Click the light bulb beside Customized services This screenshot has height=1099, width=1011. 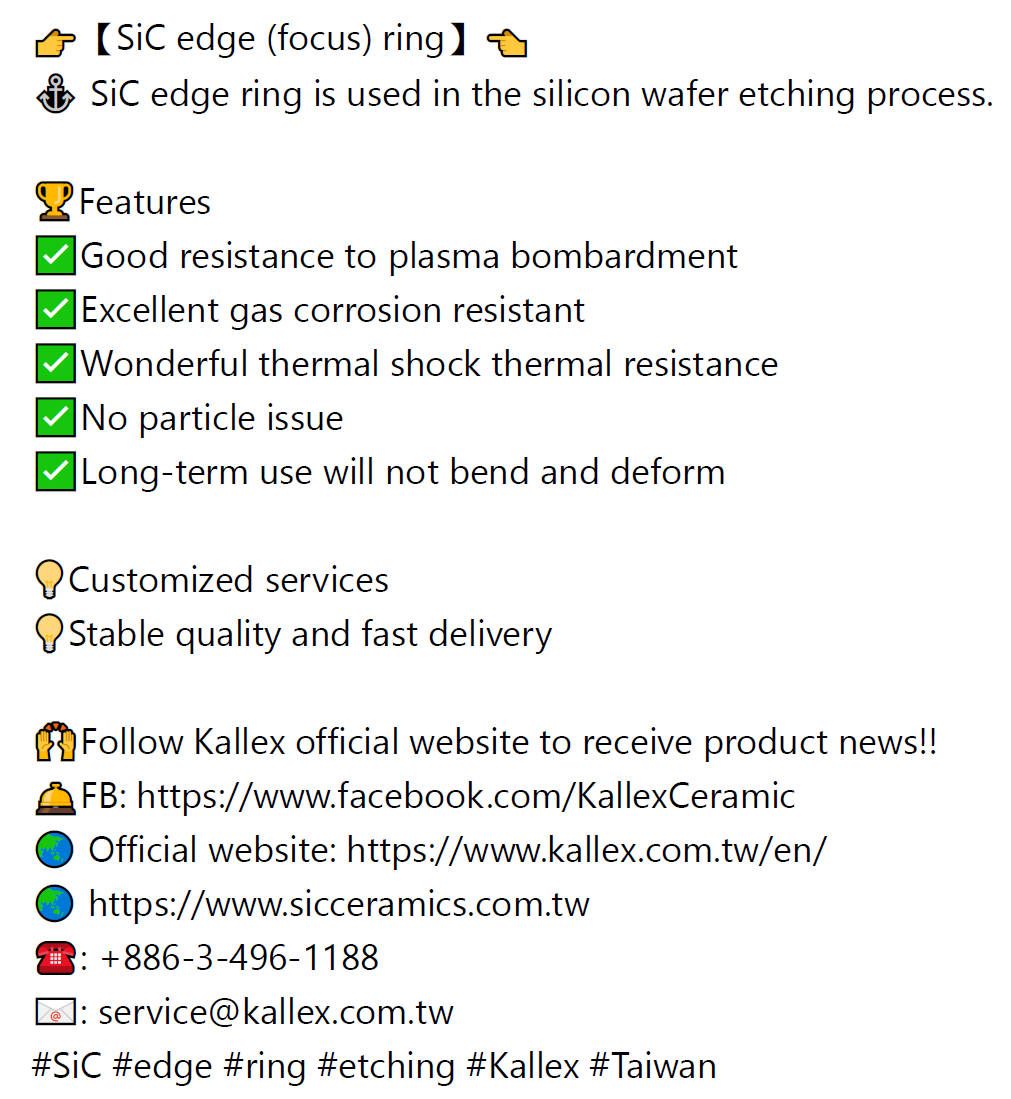click(x=48, y=581)
